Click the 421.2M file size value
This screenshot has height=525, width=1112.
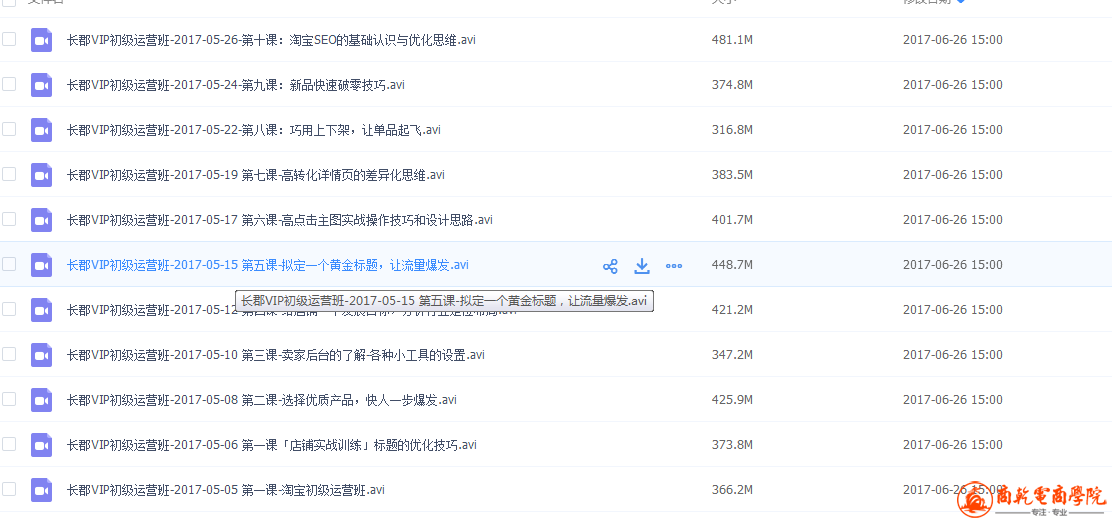(x=732, y=309)
